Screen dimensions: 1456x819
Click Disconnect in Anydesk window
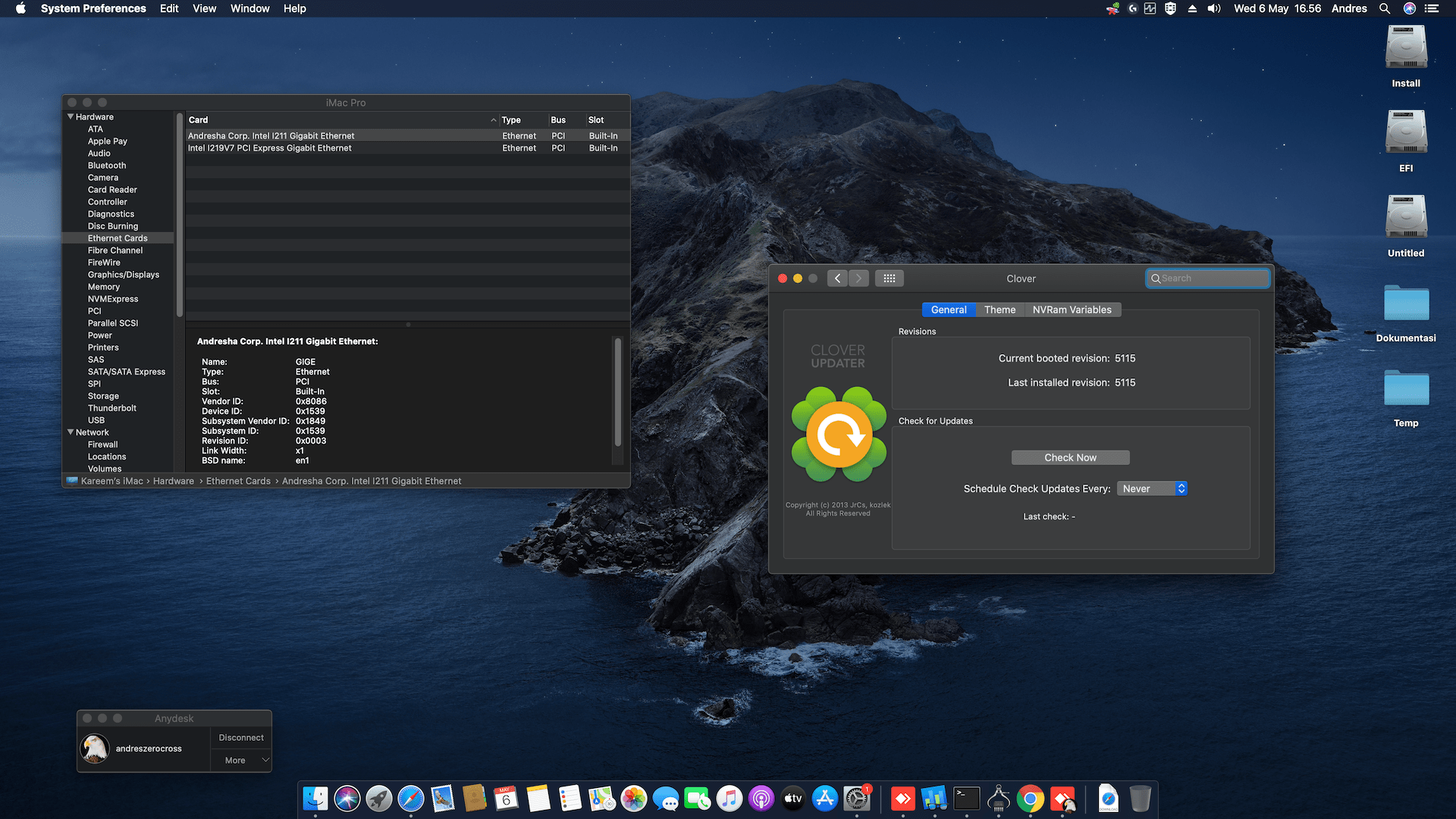click(x=241, y=738)
